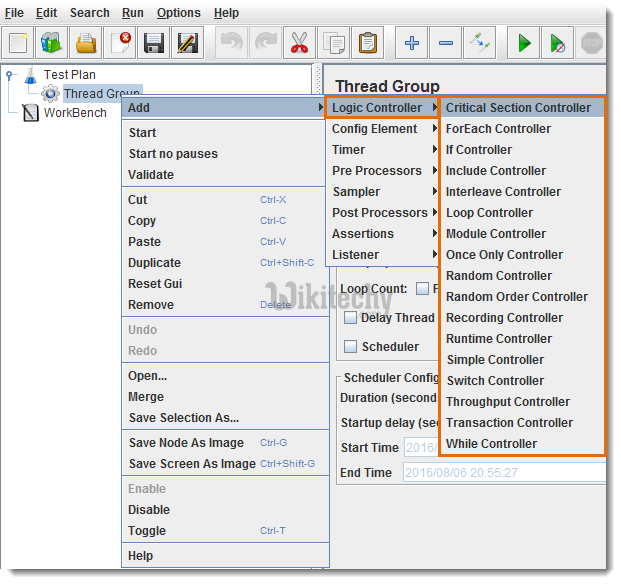Viewport: 621px width, 584px height.
Task: Collapse the Test Plan tree node
Action: point(9,74)
